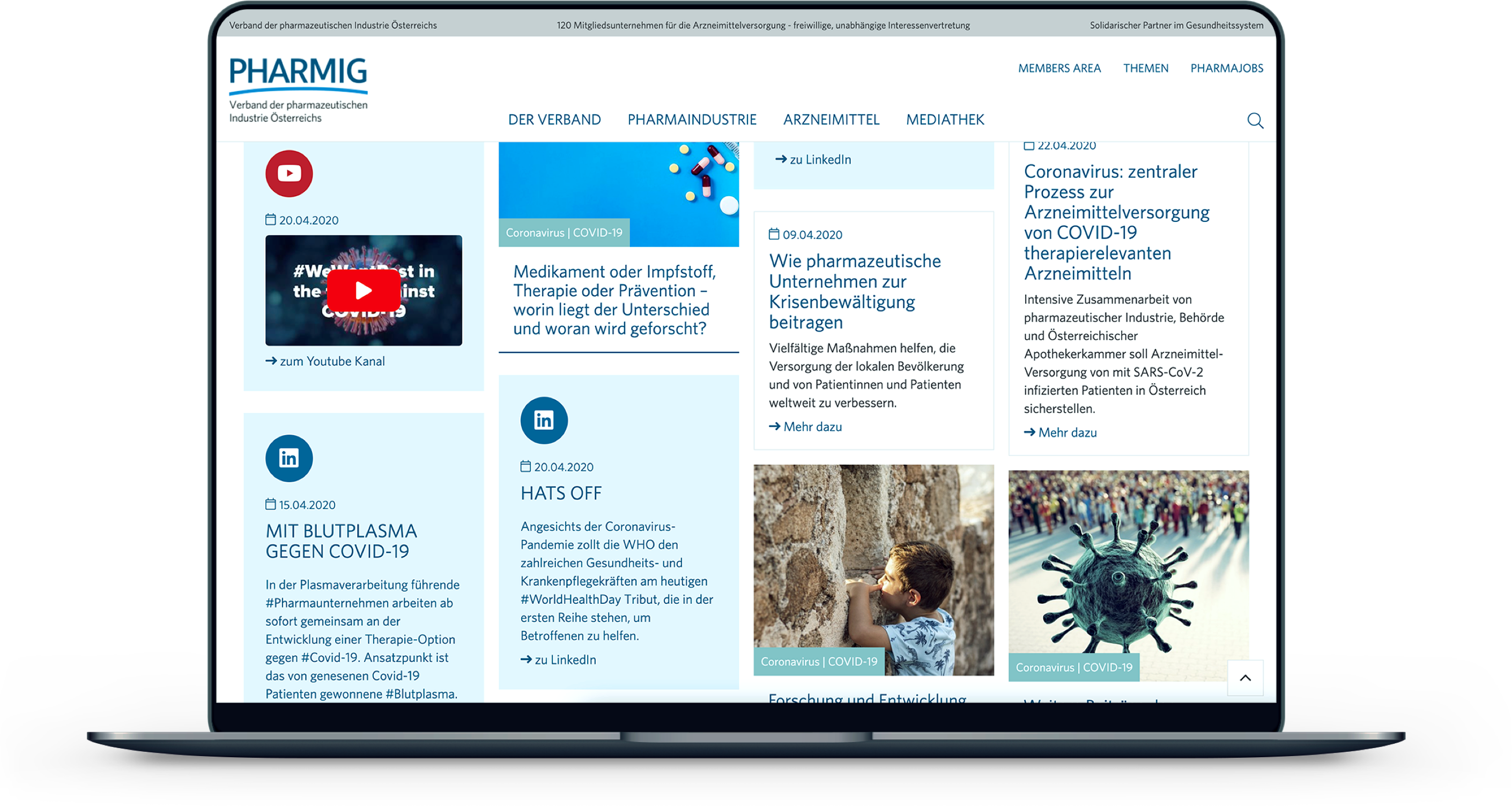The width and height of the screenshot is (1512, 807).
Task: Click Coronavirus | COVID-19 tag on pills image
Action: click(564, 233)
